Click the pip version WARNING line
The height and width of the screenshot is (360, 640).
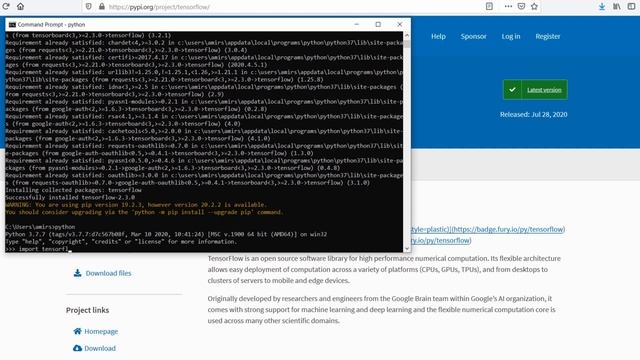click(136, 205)
